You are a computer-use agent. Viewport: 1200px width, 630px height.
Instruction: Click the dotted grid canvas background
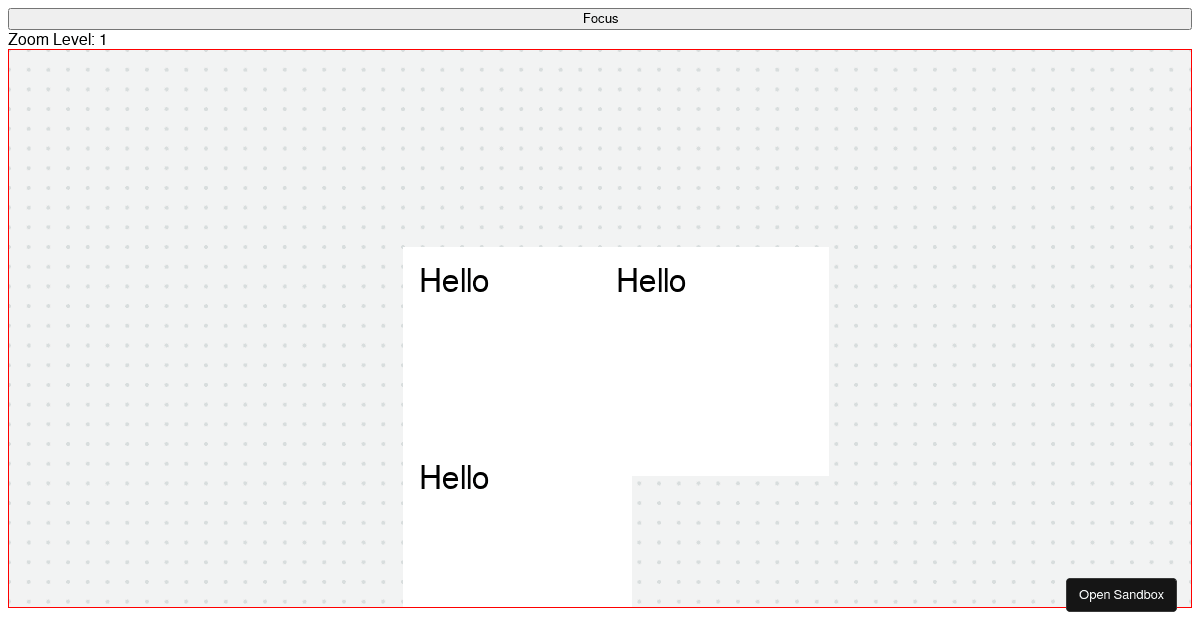(x=200, y=150)
